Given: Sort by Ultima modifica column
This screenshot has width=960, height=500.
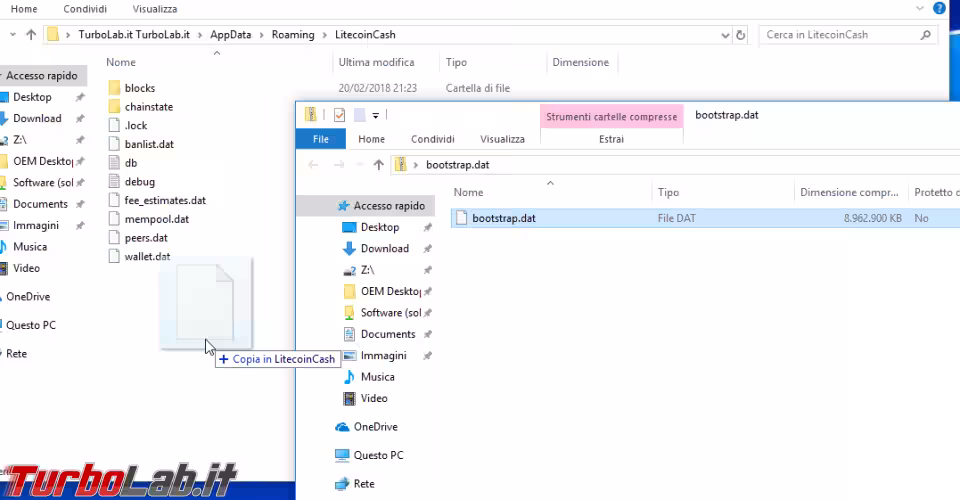Looking at the screenshot, I should tap(377, 62).
